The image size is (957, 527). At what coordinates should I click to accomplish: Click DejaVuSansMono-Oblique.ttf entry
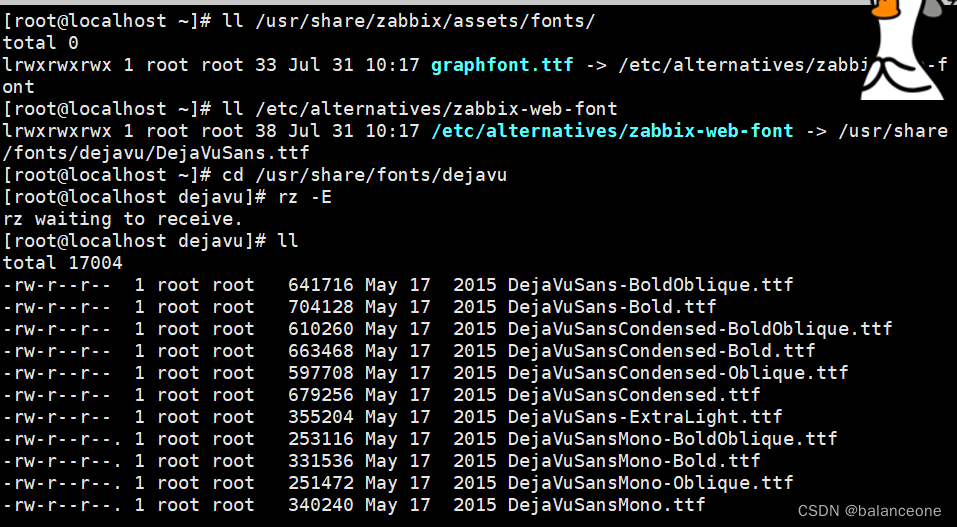(x=650, y=483)
